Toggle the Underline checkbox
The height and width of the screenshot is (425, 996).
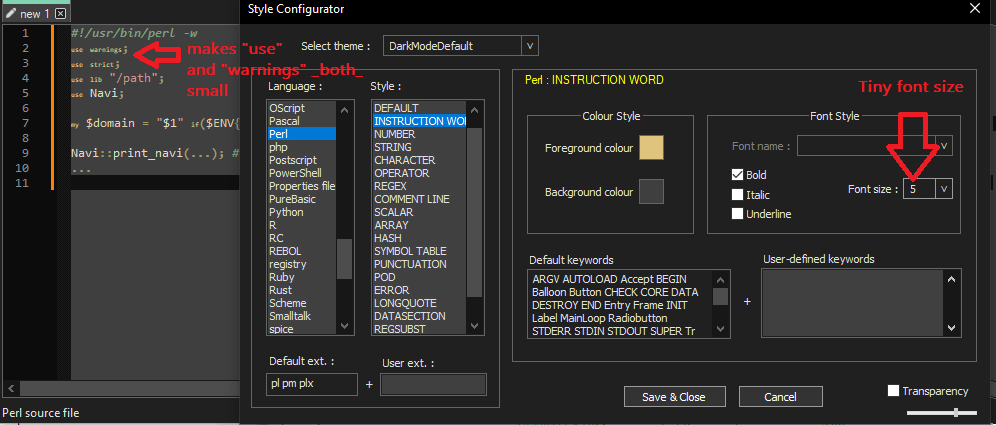(x=737, y=214)
